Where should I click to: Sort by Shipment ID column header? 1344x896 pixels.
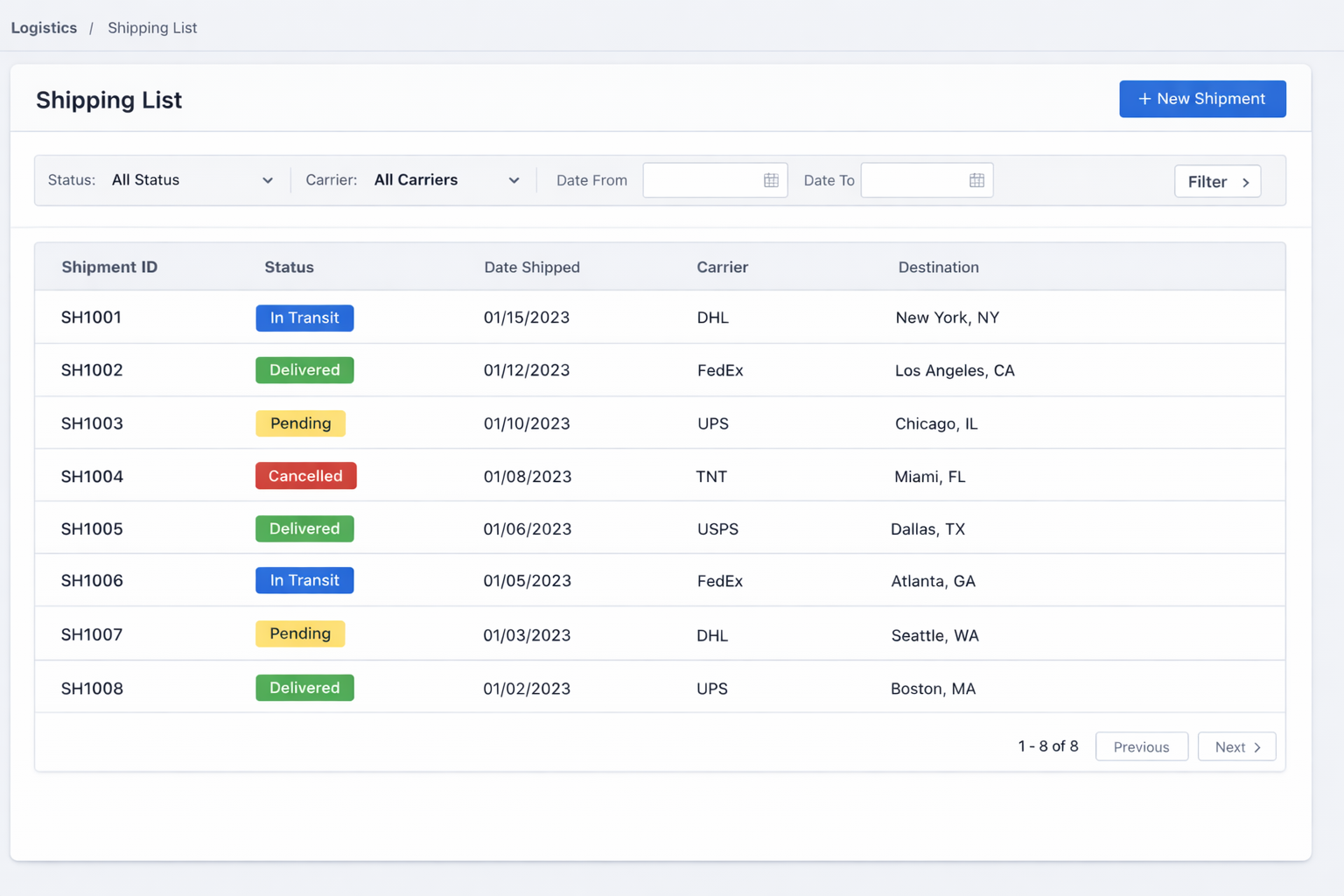point(109,267)
